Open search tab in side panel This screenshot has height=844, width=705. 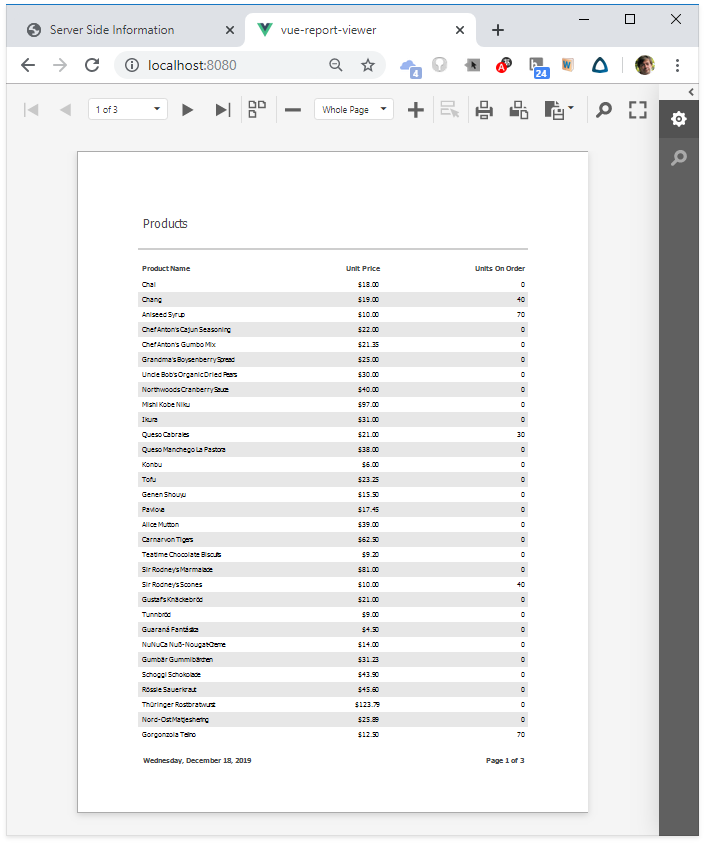point(679,158)
